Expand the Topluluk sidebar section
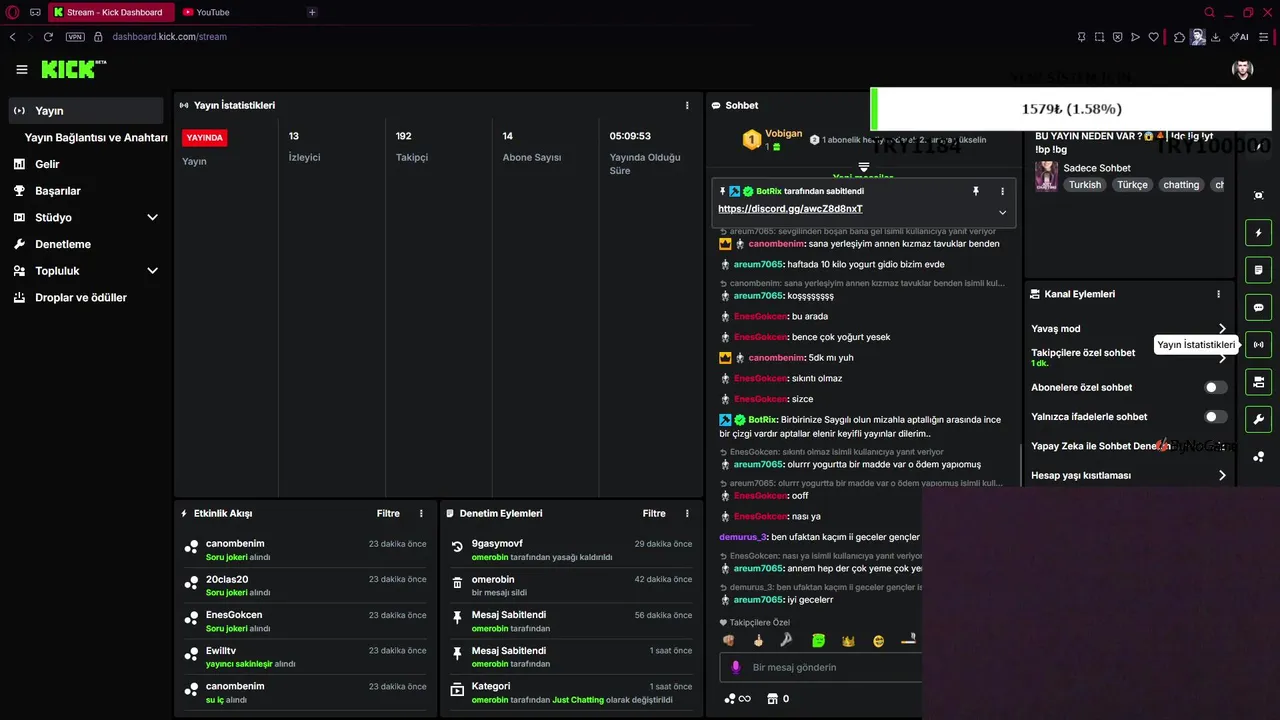This screenshot has width=1280, height=720. pyautogui.click(x=153, y=271)
